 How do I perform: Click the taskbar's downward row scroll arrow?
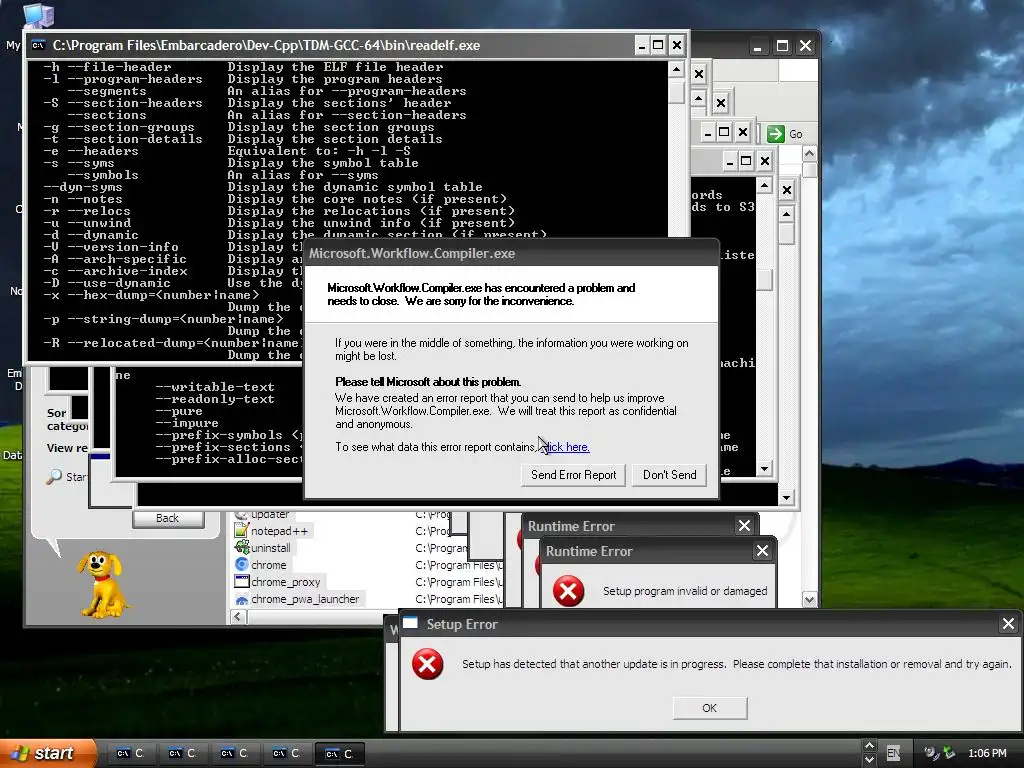coord(869,760)
